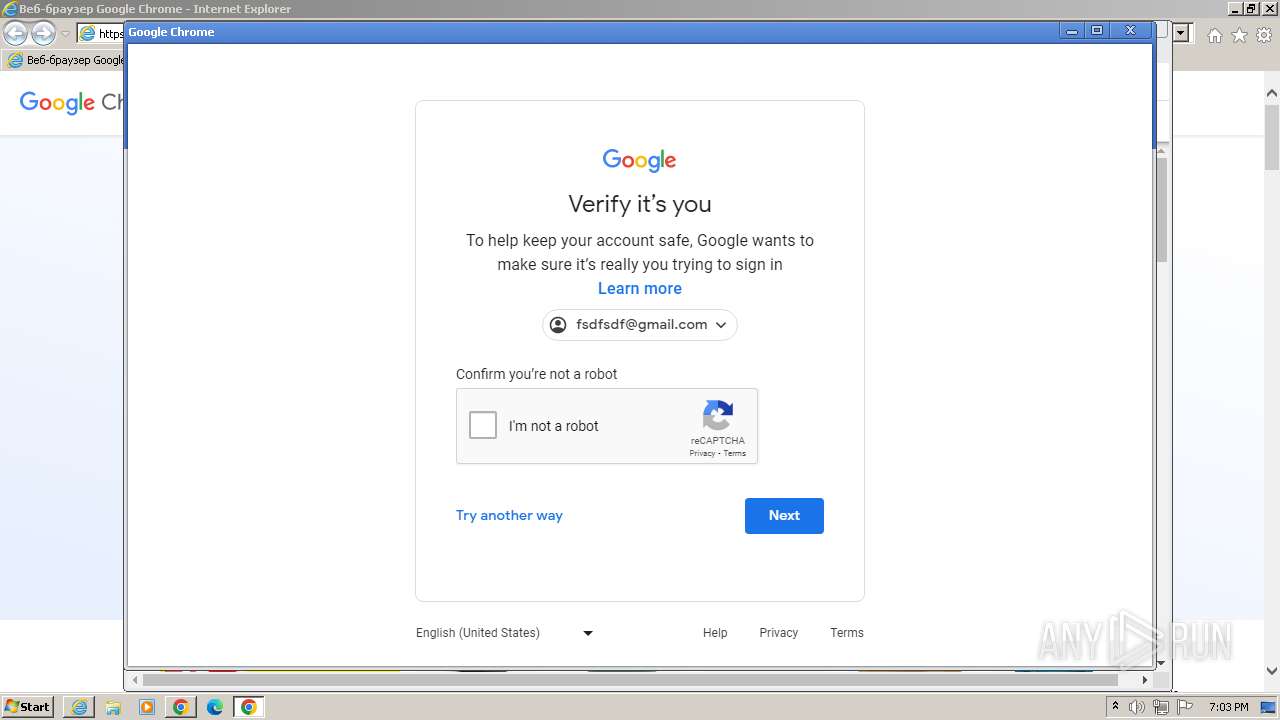
Task: Open Internet Explorer Tools gear icon
Action: pos(1263,35)
